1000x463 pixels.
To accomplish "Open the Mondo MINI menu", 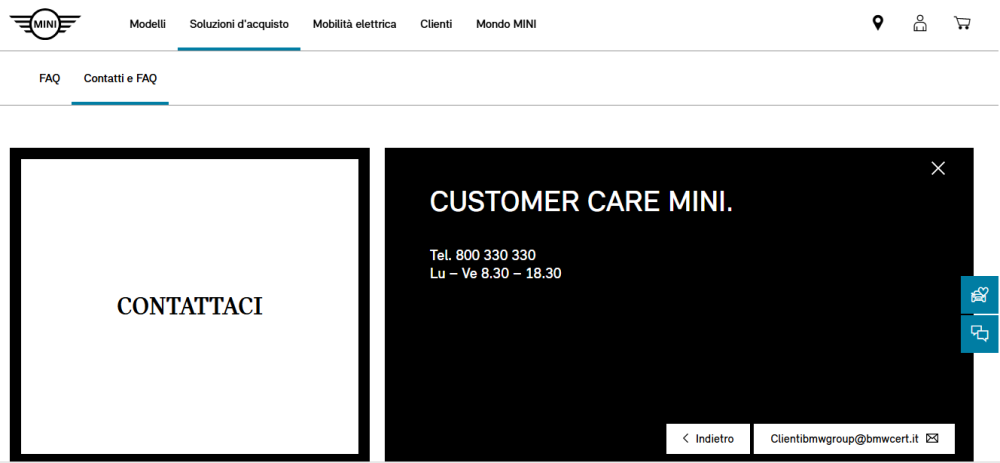I will point(506,24).
